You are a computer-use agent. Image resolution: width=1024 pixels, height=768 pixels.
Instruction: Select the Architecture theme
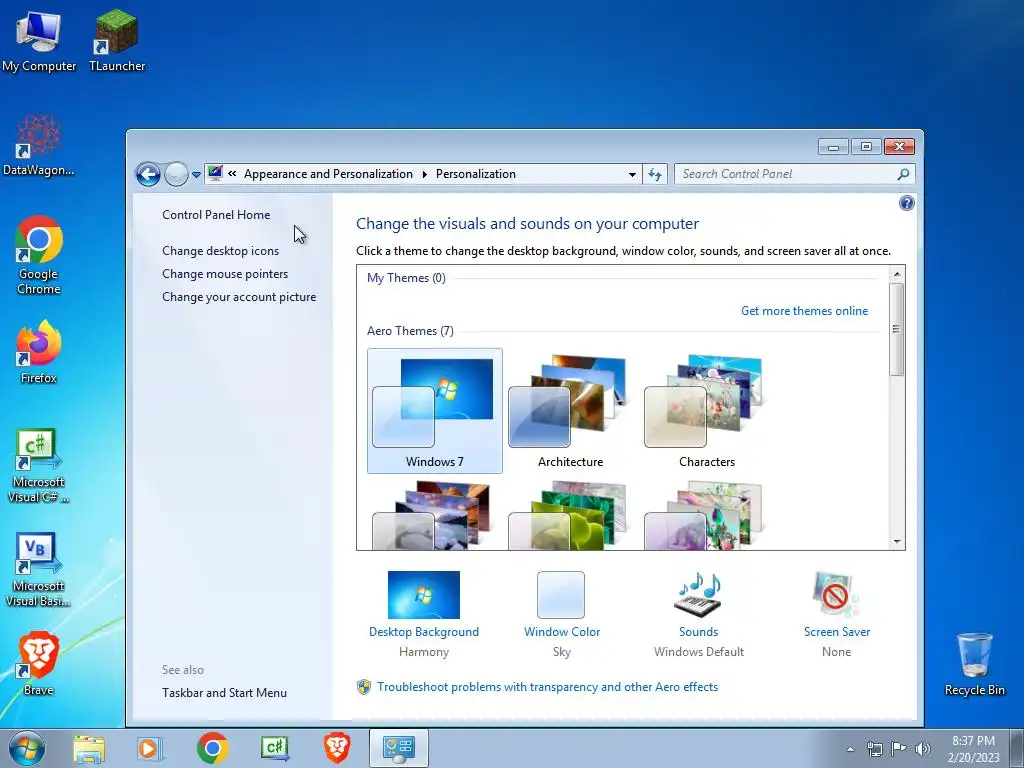point(570,411)
